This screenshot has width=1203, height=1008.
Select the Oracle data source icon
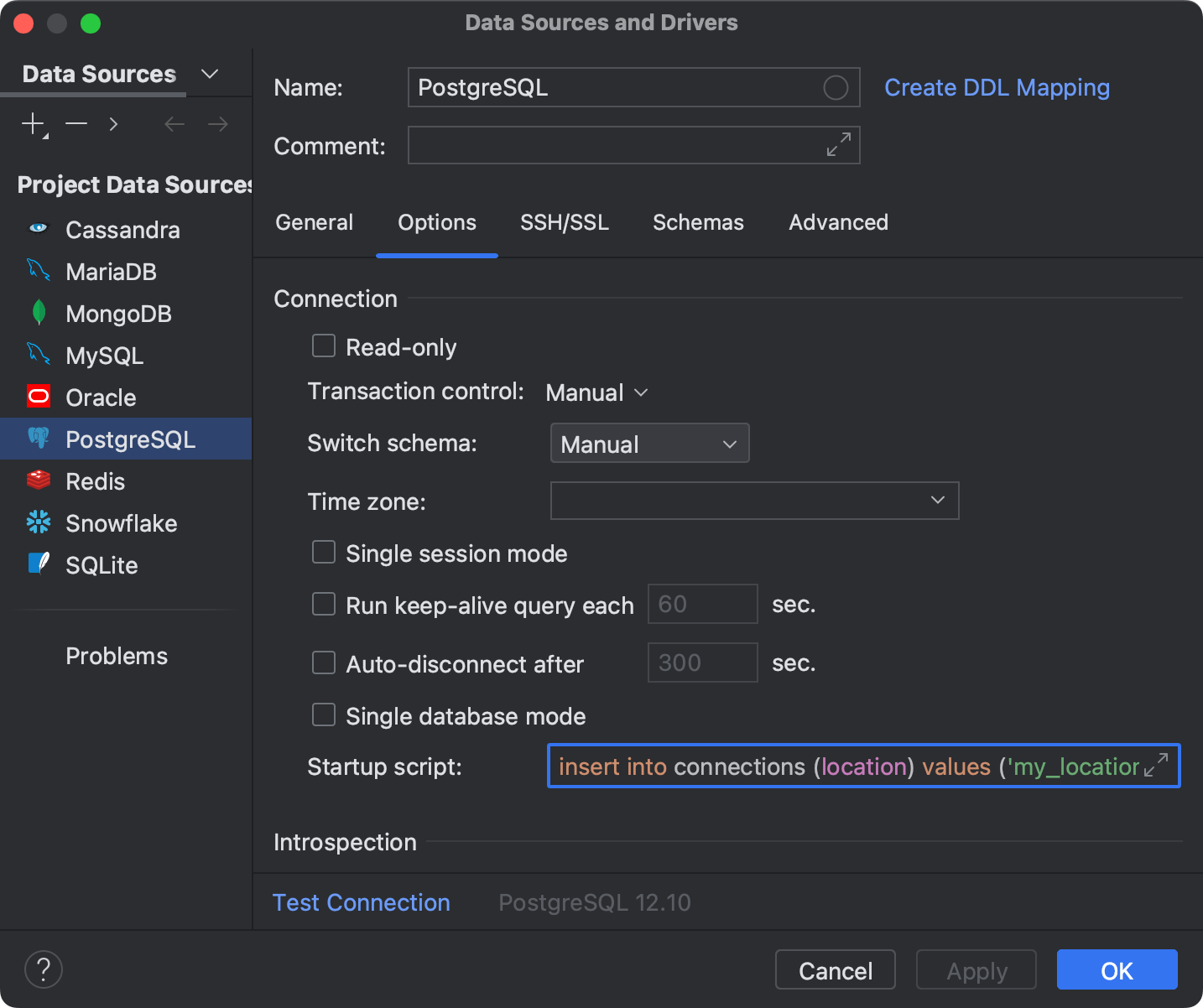[x=38, y=396]
